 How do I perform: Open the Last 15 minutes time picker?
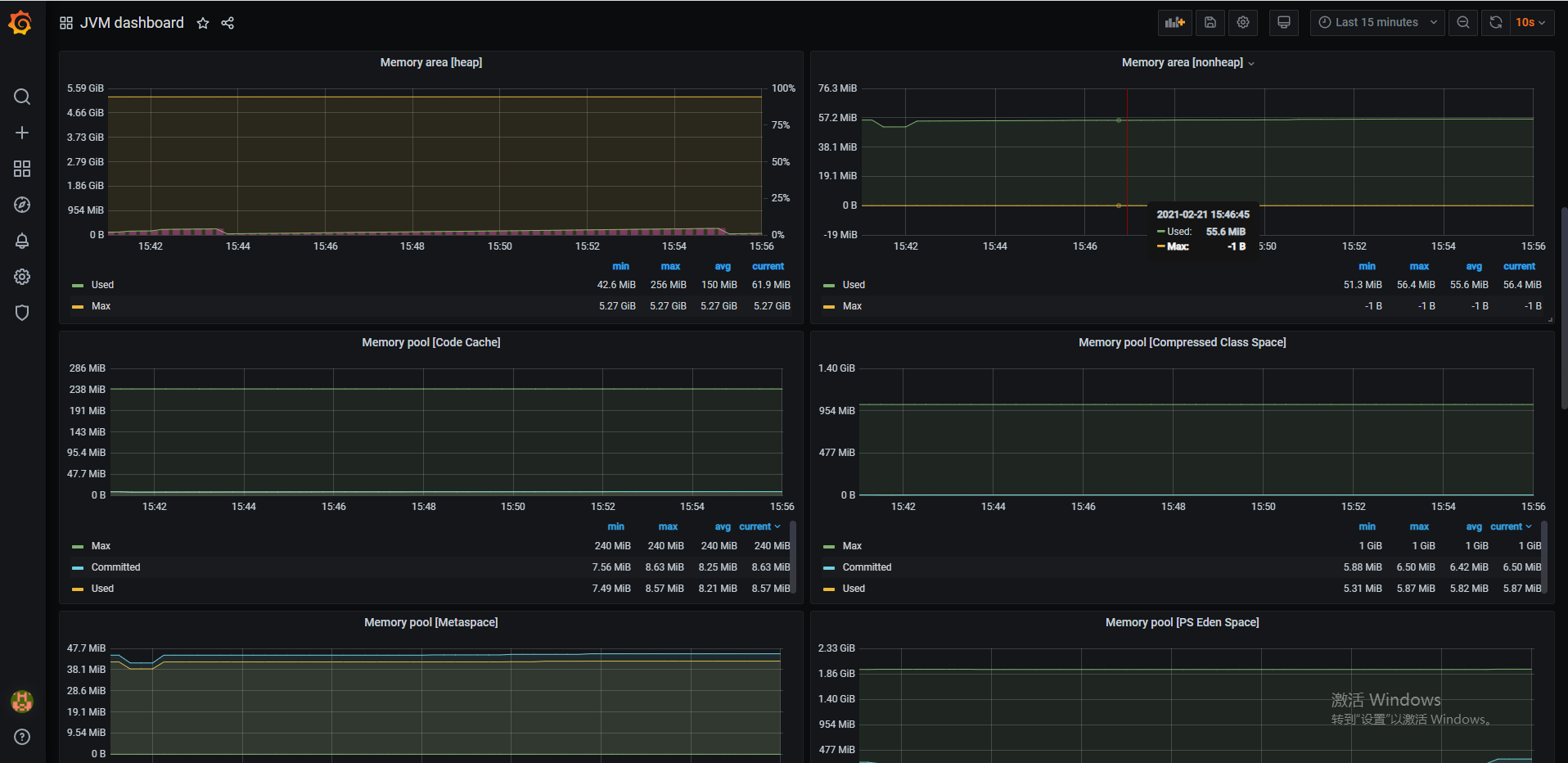tap(1377, 23)
